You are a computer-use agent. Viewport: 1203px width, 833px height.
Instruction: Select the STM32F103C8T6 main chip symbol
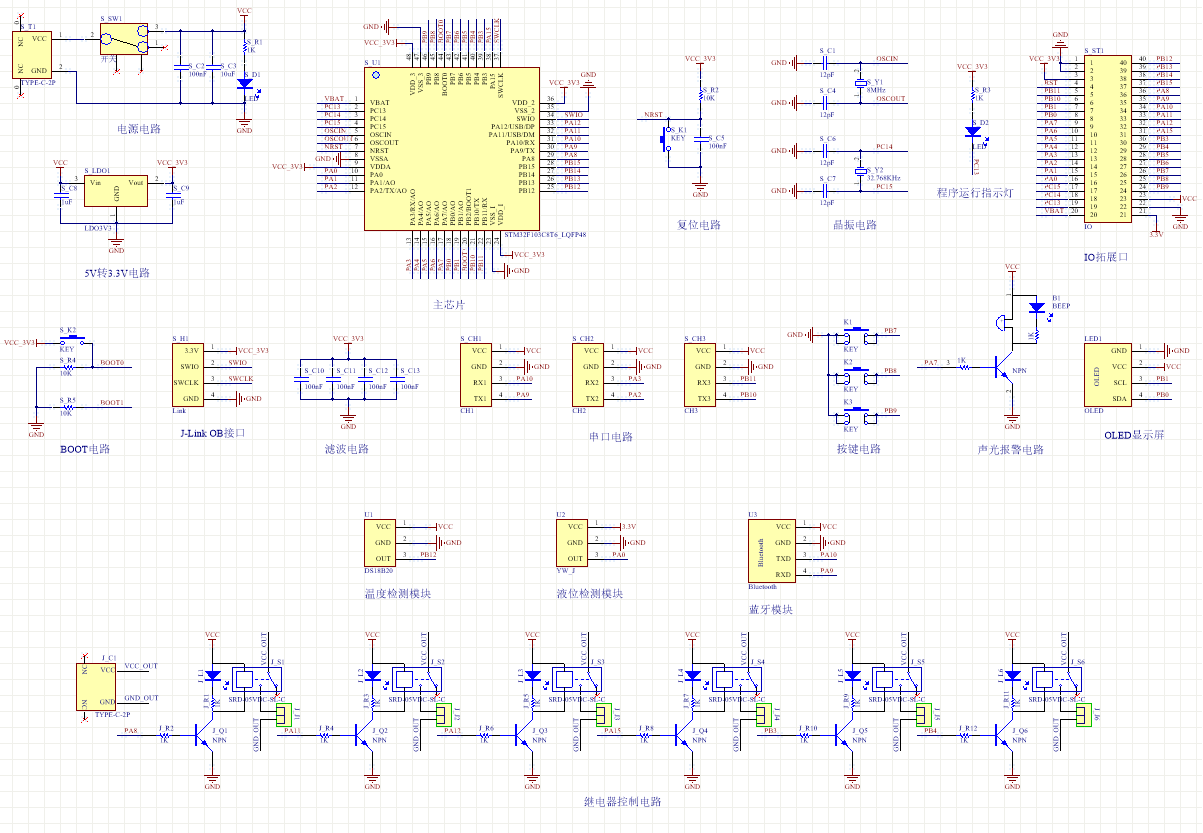tap(453, 150)
